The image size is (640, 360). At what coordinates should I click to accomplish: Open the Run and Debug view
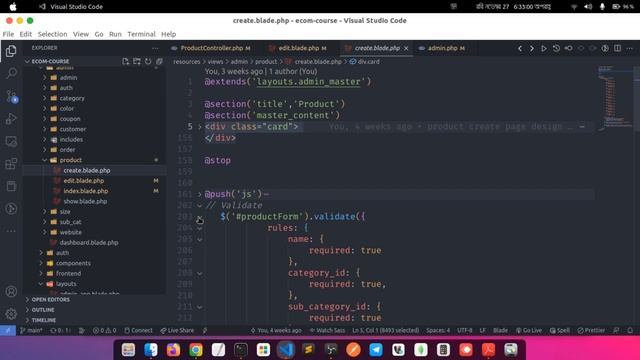[11, 119]
